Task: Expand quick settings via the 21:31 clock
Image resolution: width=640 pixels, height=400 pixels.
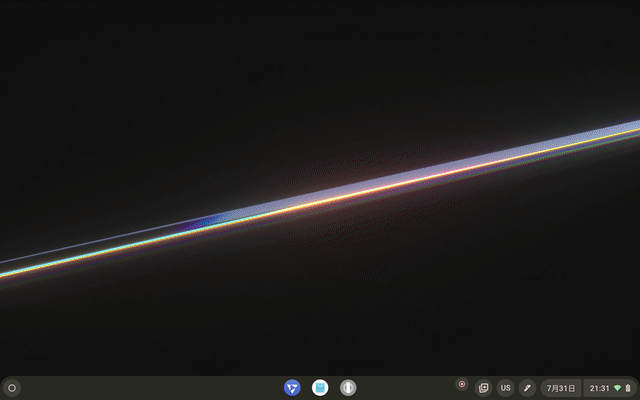Action: [600, 387]
